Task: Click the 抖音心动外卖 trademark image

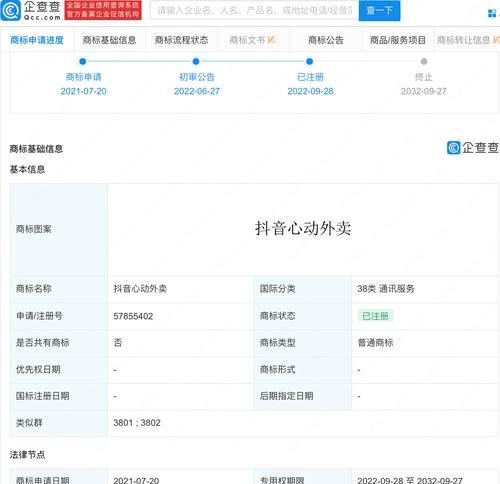Action: pos(303,229)
